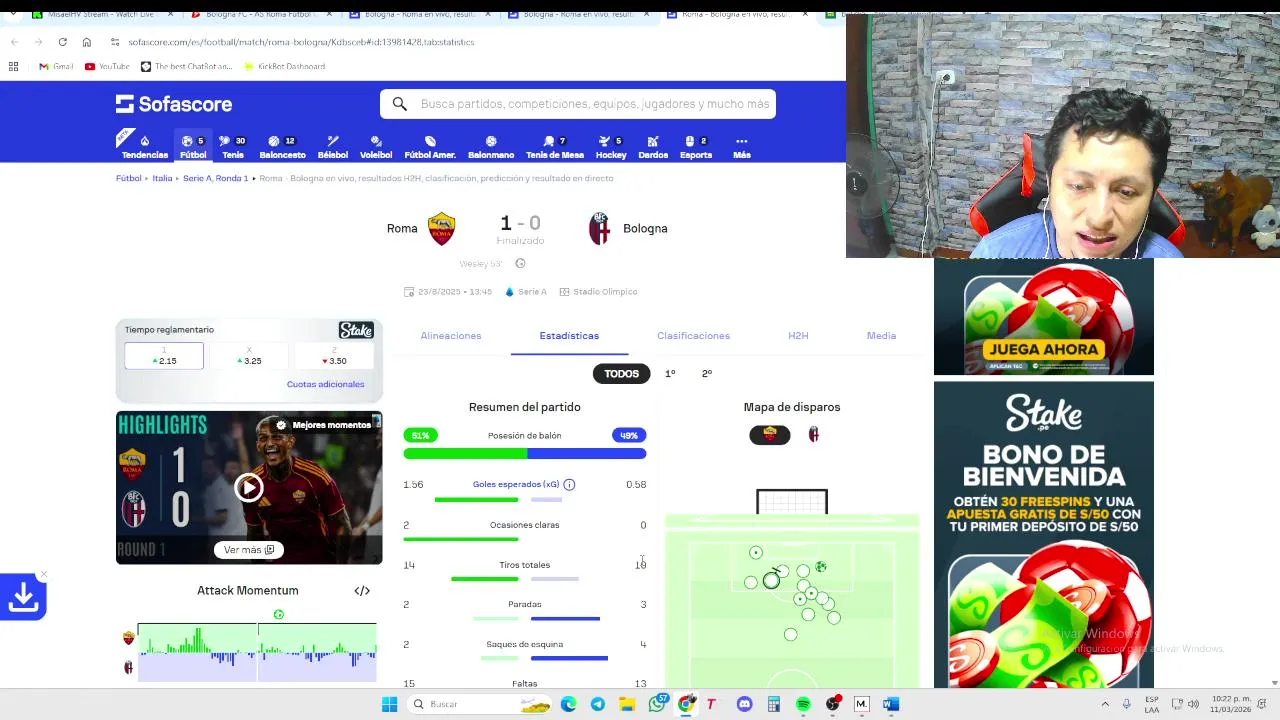The height and width of the screenshot is (720, 1280).
Task: Open the Media tab
Action: coord(881,336)
